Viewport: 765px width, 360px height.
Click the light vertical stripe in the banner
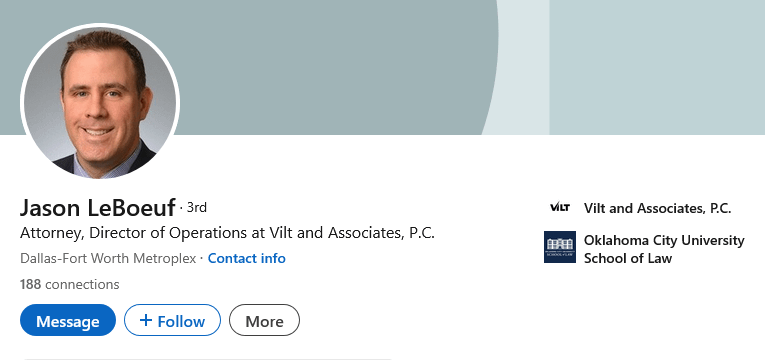[523, 67]
